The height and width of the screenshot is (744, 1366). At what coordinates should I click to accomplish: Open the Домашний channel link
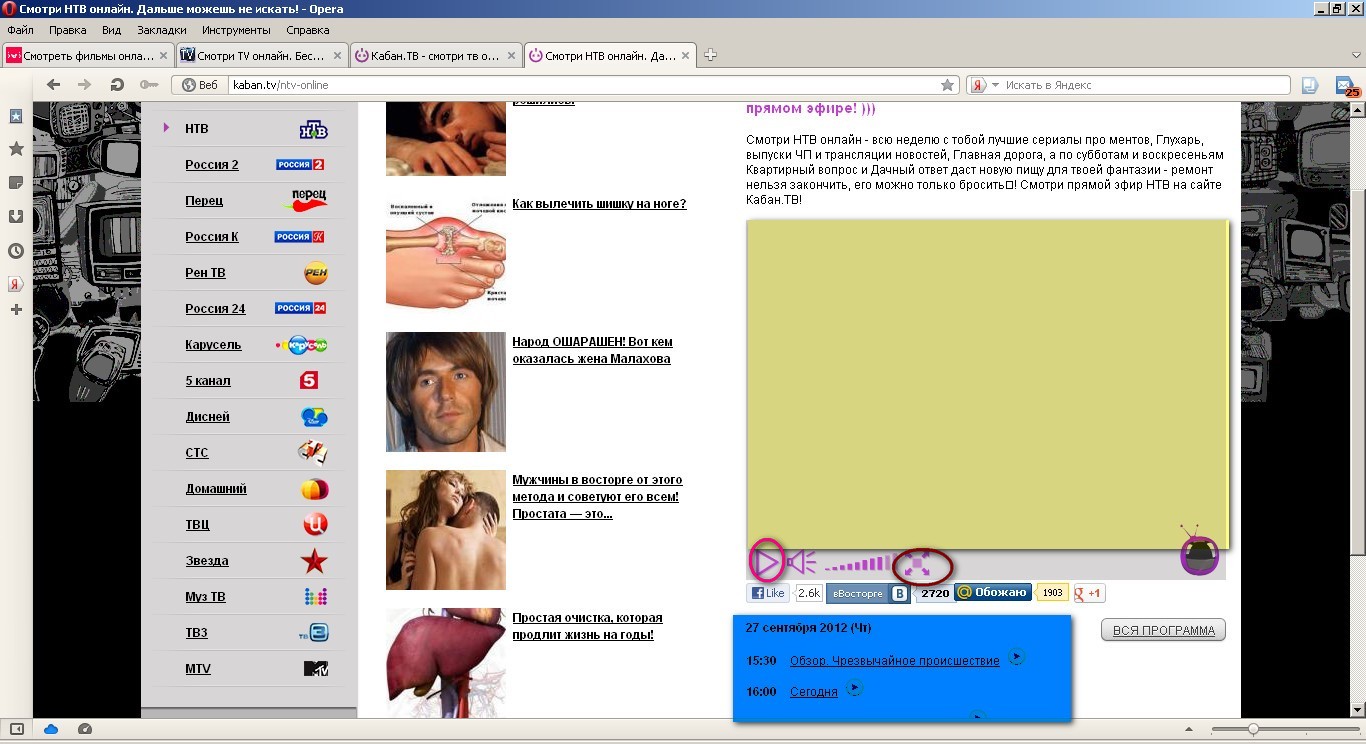[216, 489]
